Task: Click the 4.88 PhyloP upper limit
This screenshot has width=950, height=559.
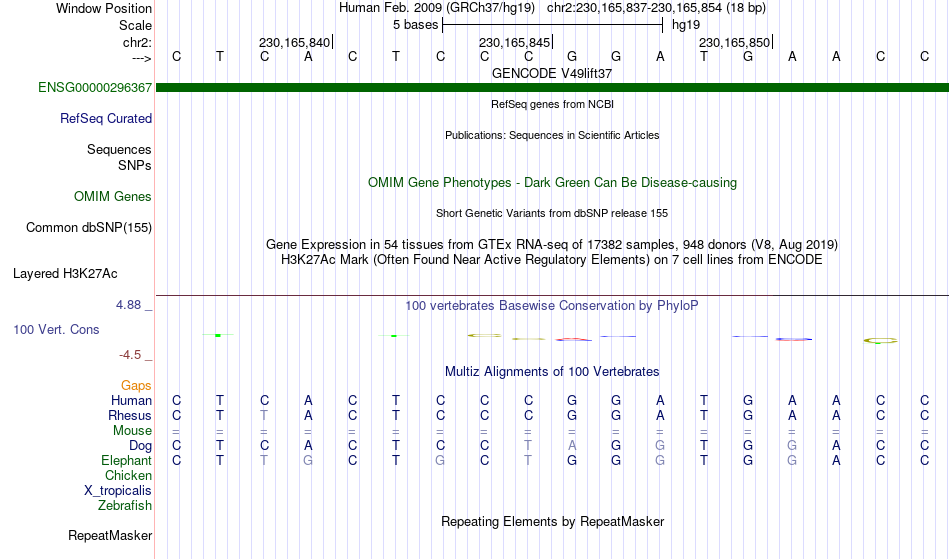Action: coord(128,305)
